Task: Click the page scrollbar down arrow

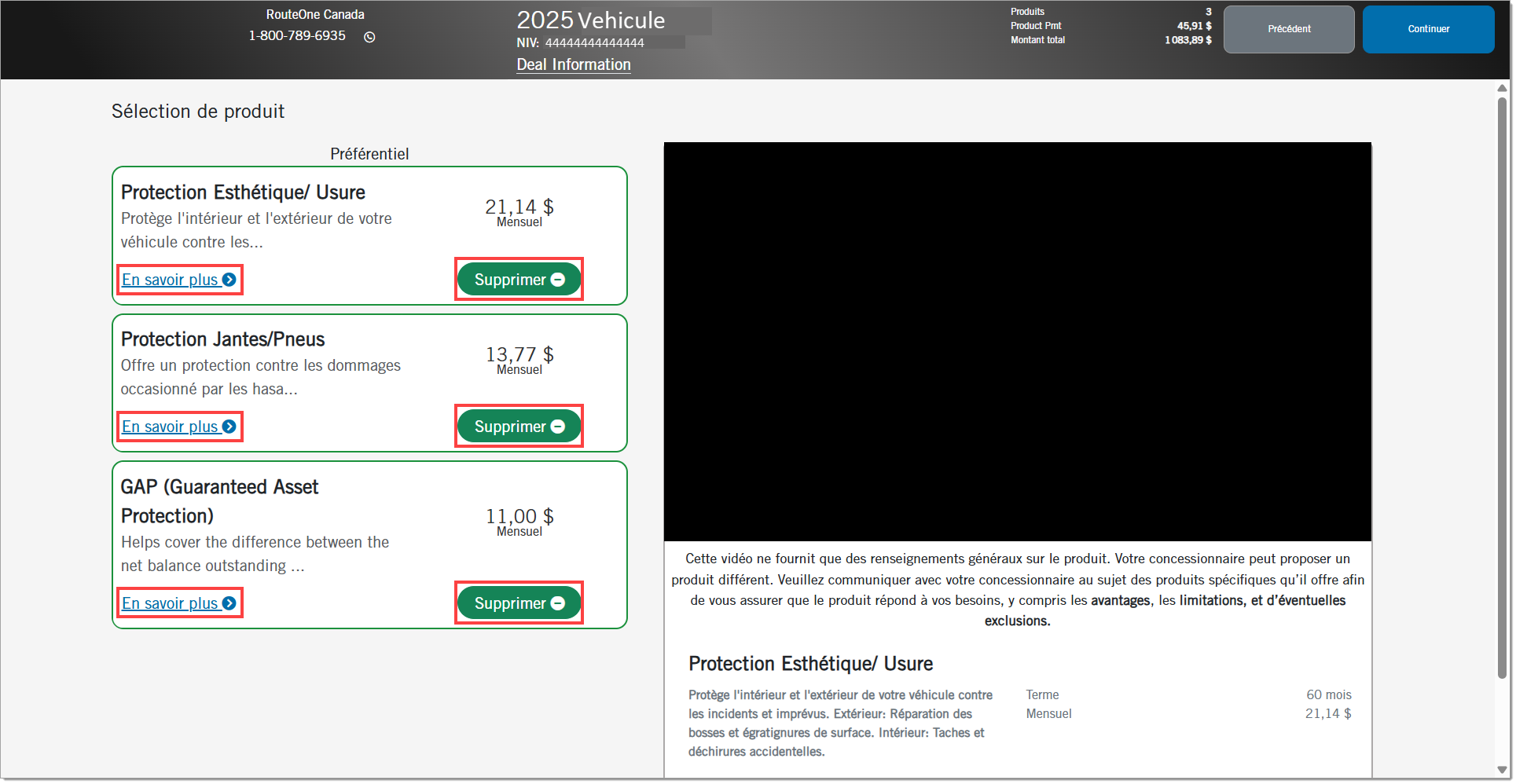Action: click(x=1502, y=770)
